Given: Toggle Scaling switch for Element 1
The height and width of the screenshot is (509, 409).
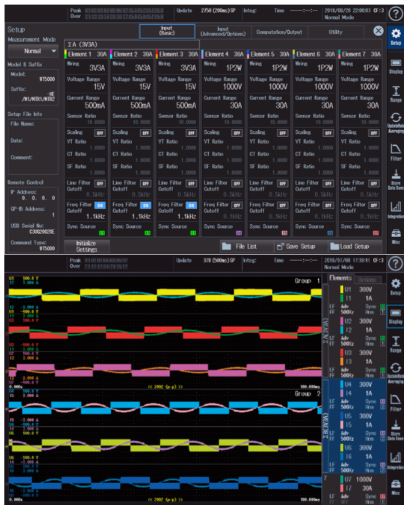Looking at the screenshot, I should tap(100, 133).
